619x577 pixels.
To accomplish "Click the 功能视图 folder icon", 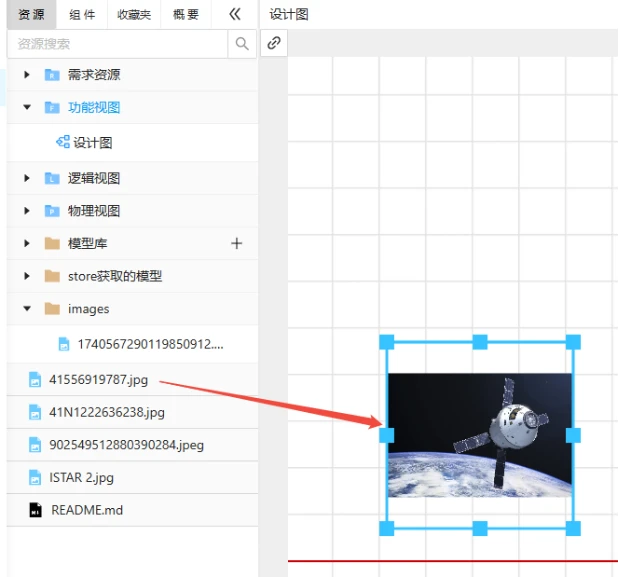I will [x=52, y=107].
